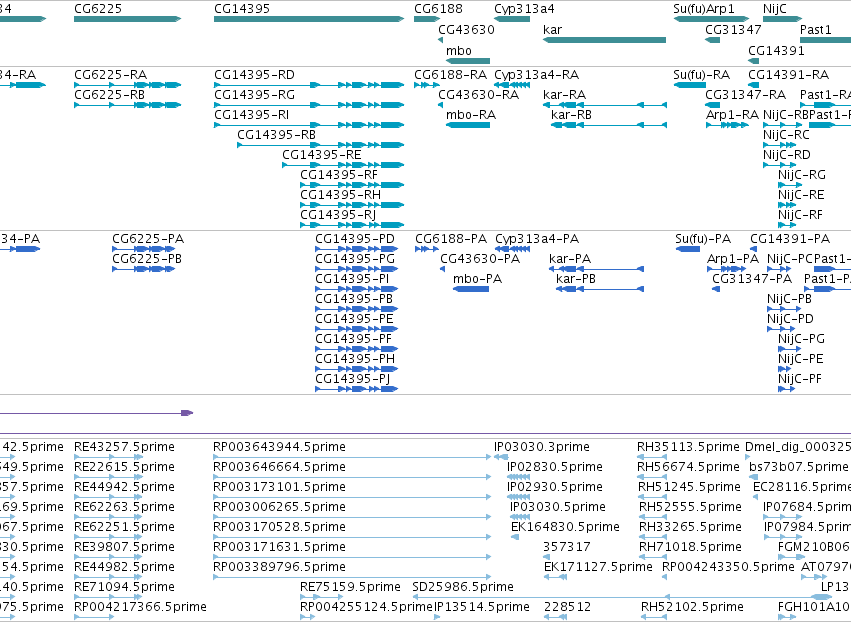
Task: Click the Cyp313a4 gene label
Action: point(524,9)
